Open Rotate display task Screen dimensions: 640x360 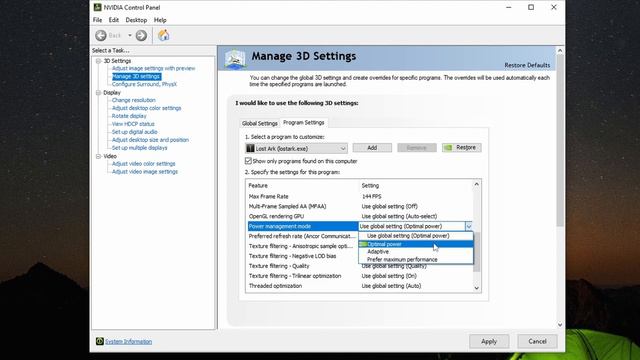click(x=129, y=116)
